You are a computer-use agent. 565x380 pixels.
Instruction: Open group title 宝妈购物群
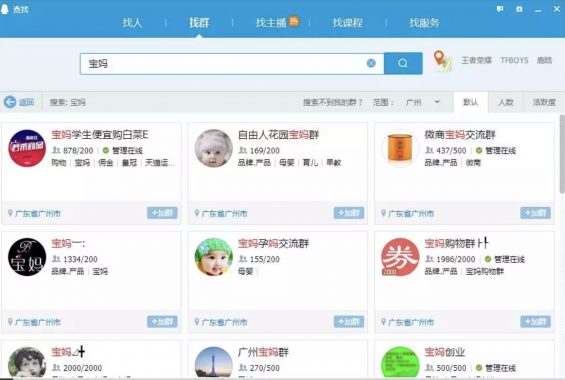(x=457, y=243)
